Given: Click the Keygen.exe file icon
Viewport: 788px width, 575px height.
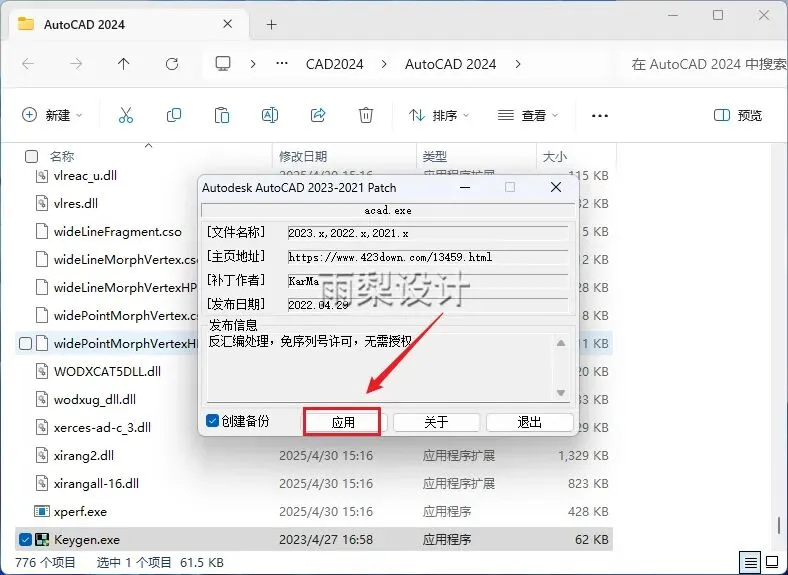Looking at the screenshot, I should [42, 539].
